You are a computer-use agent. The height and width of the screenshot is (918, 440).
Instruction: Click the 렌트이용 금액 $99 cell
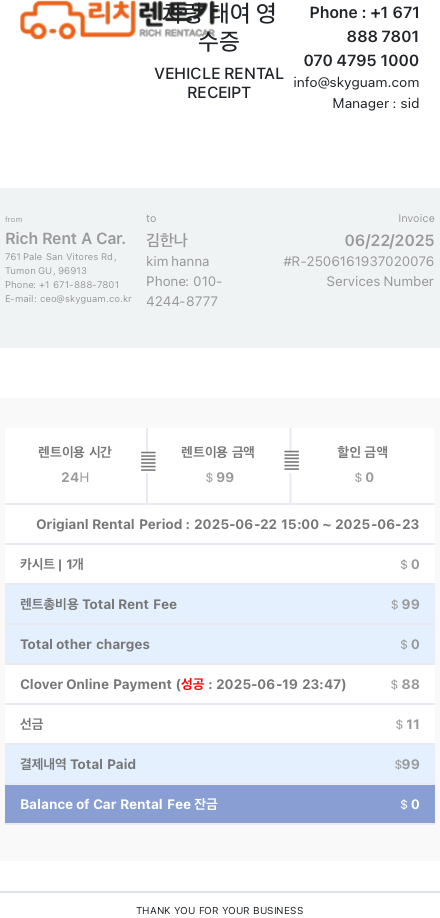tap(219, 465)
